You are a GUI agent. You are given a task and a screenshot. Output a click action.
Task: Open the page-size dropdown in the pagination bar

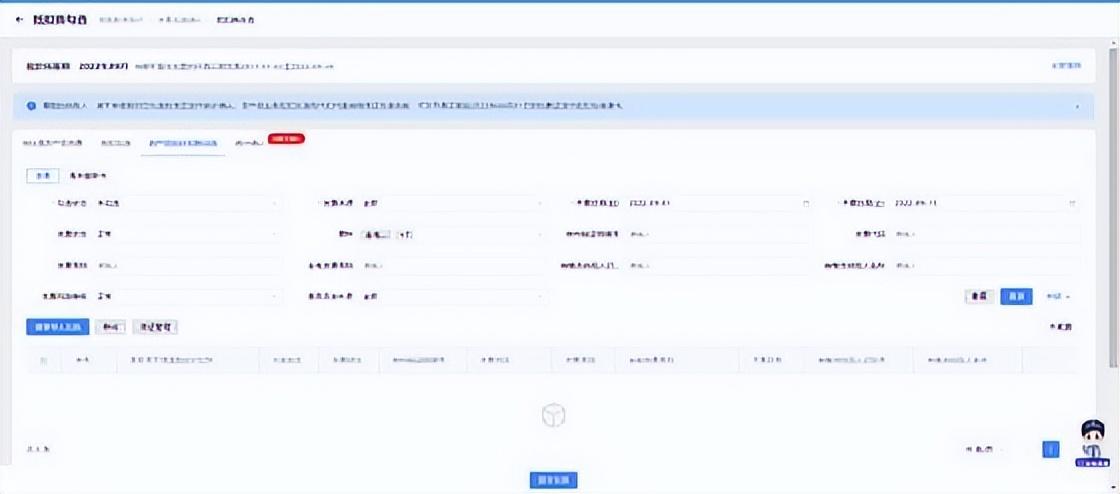(x=984, y=449)
